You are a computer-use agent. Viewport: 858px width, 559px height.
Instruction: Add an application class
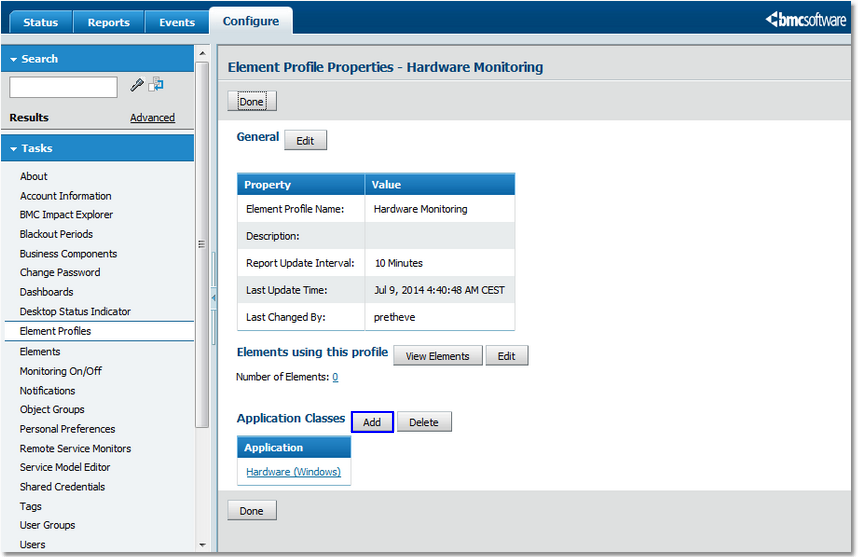tap(372, 422)
